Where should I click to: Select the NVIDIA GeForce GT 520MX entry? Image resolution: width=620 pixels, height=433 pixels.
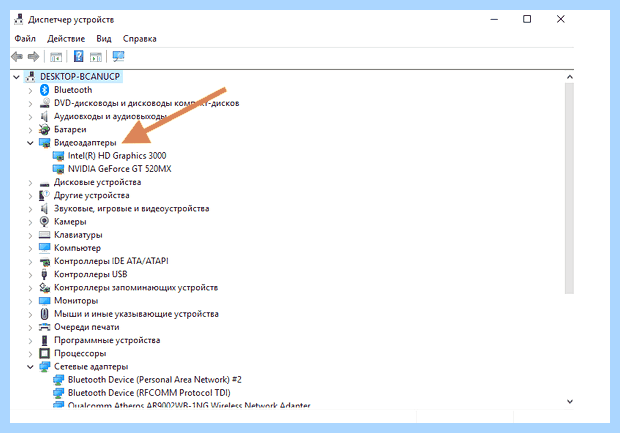tap(119, 169)
